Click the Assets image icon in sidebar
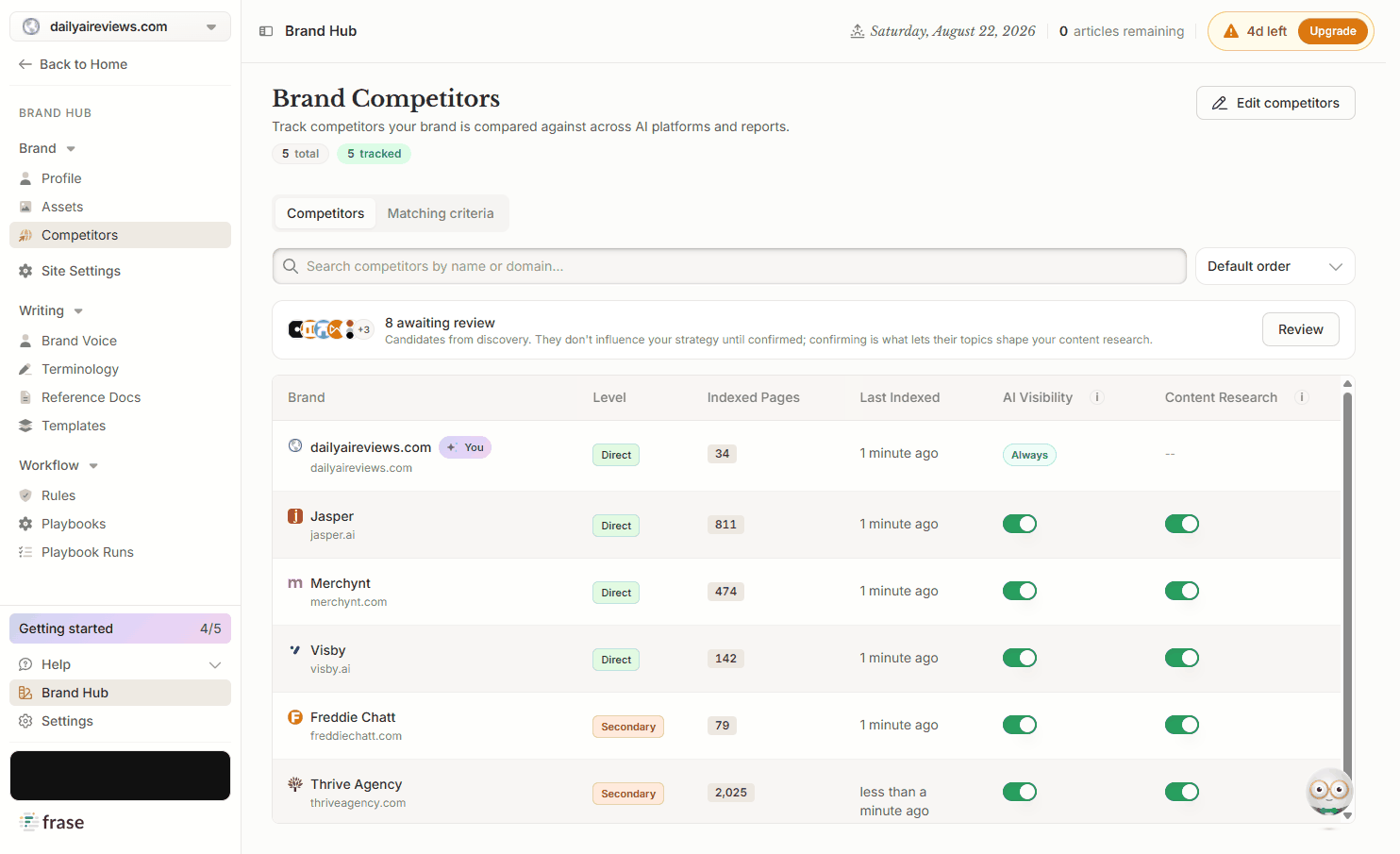The image size is (1400, 854). 25,207
